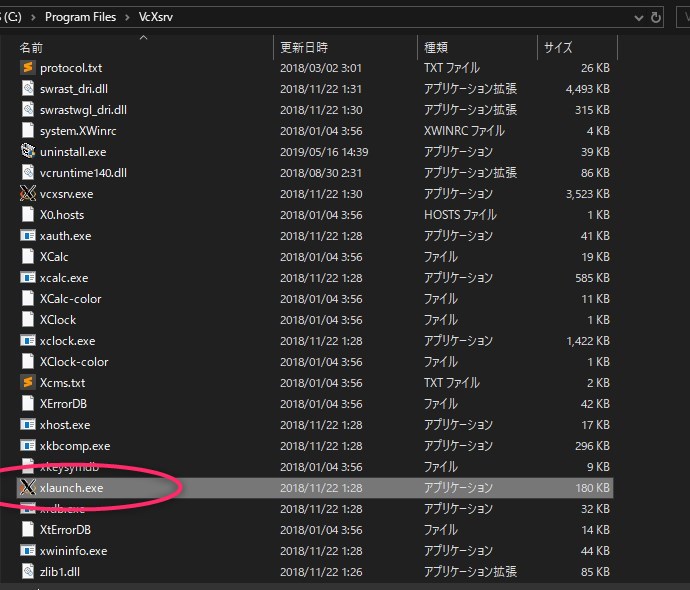This screenshot has height=590, width=690.
Task: Click the zlib1.dll file icon
Action: tap(28, 572)
